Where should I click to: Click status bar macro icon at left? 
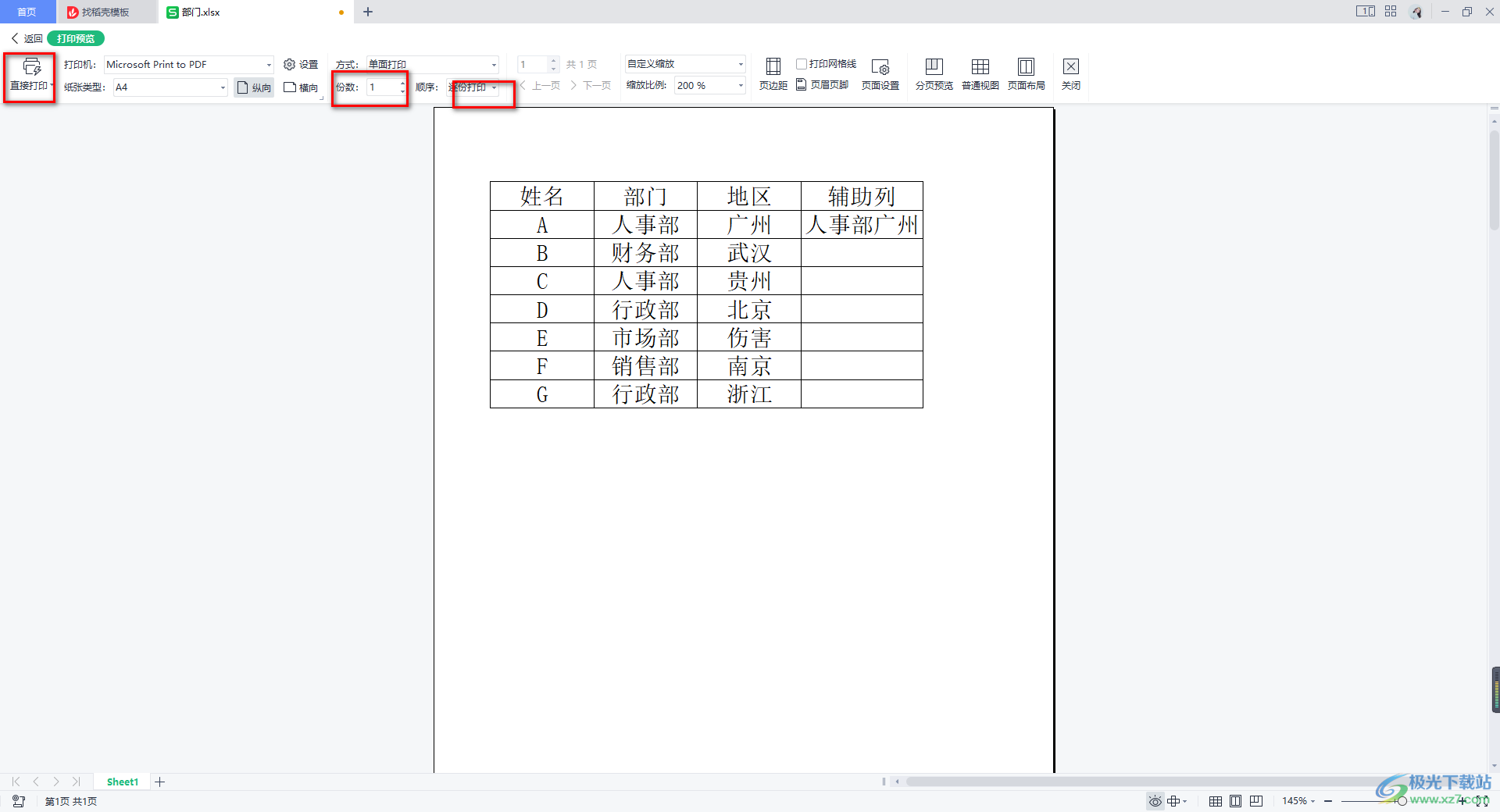click(x=19, y=801)
